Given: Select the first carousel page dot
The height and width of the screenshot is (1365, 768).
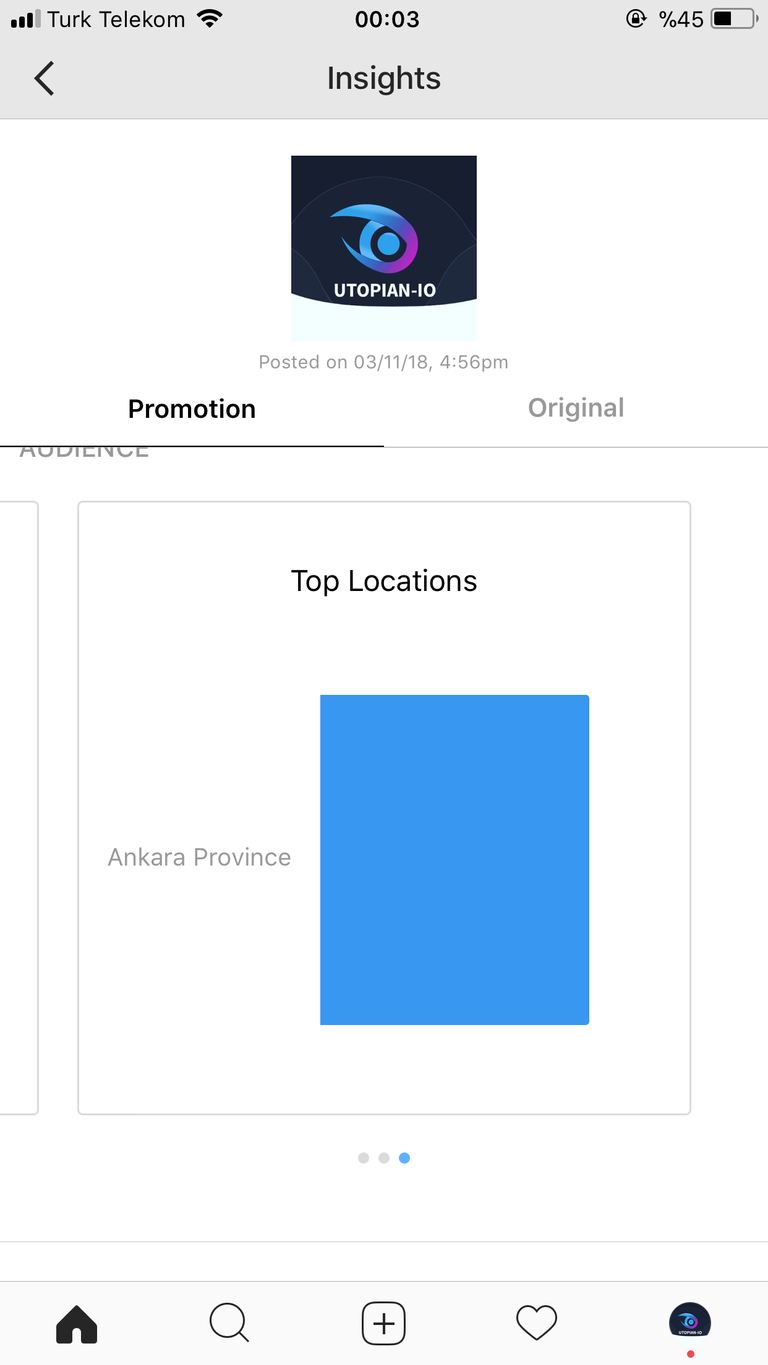Looking at the screenshot, I should 363,1158.
